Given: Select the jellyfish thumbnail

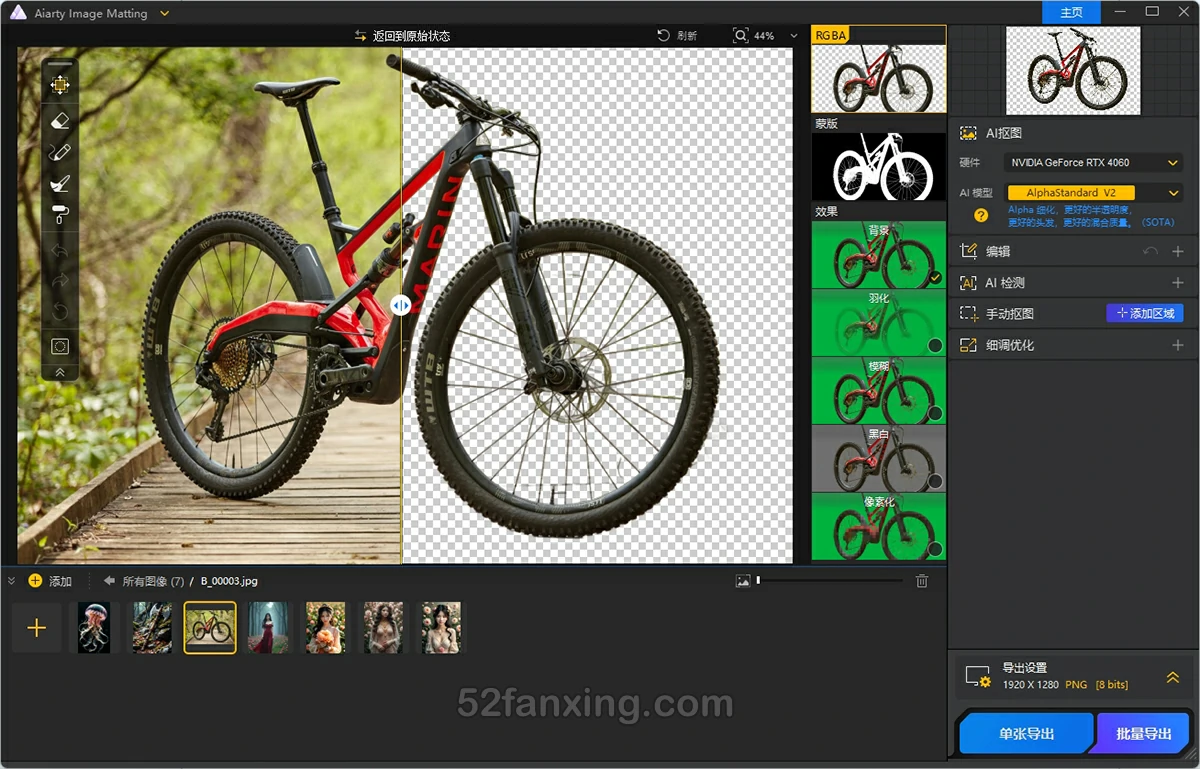Looking at the screenshot, I should click(94, 628).
